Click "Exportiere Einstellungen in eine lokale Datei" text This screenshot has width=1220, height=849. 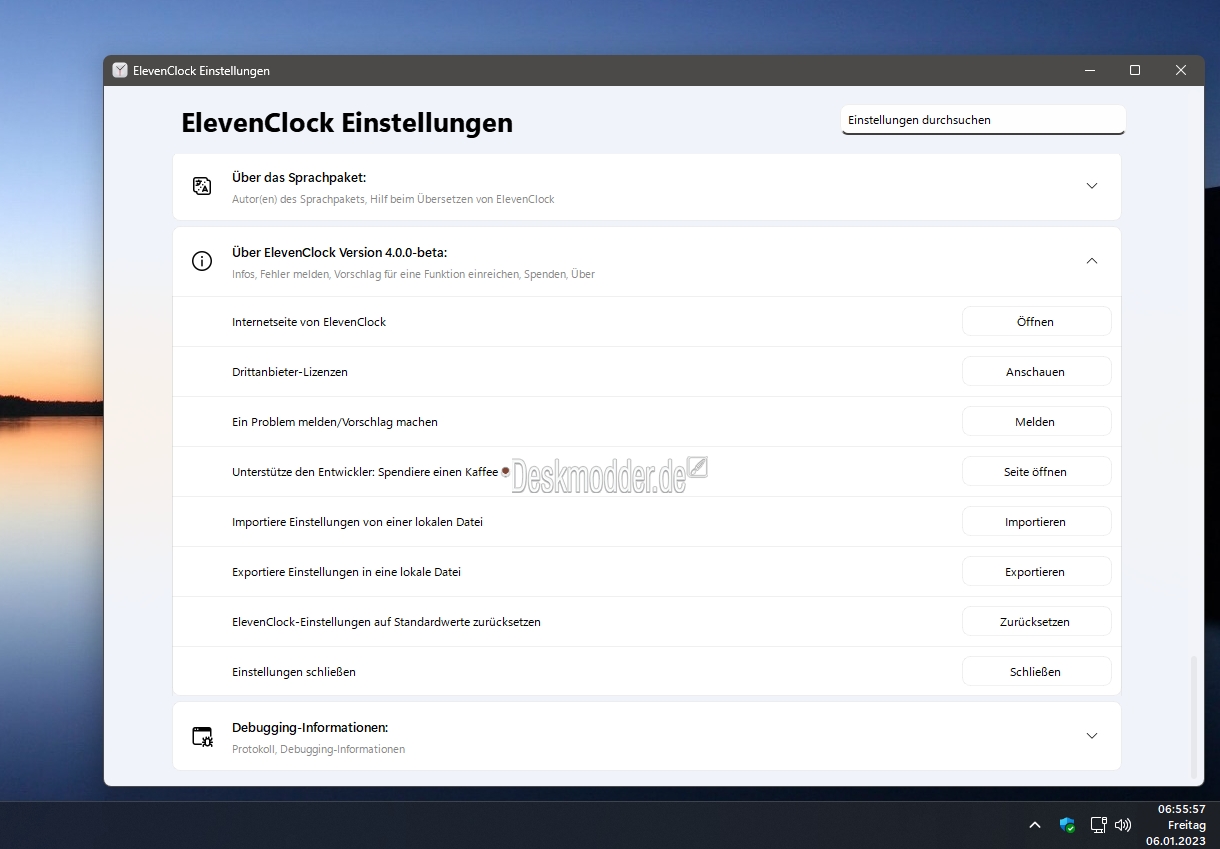(x=346, y=572)
